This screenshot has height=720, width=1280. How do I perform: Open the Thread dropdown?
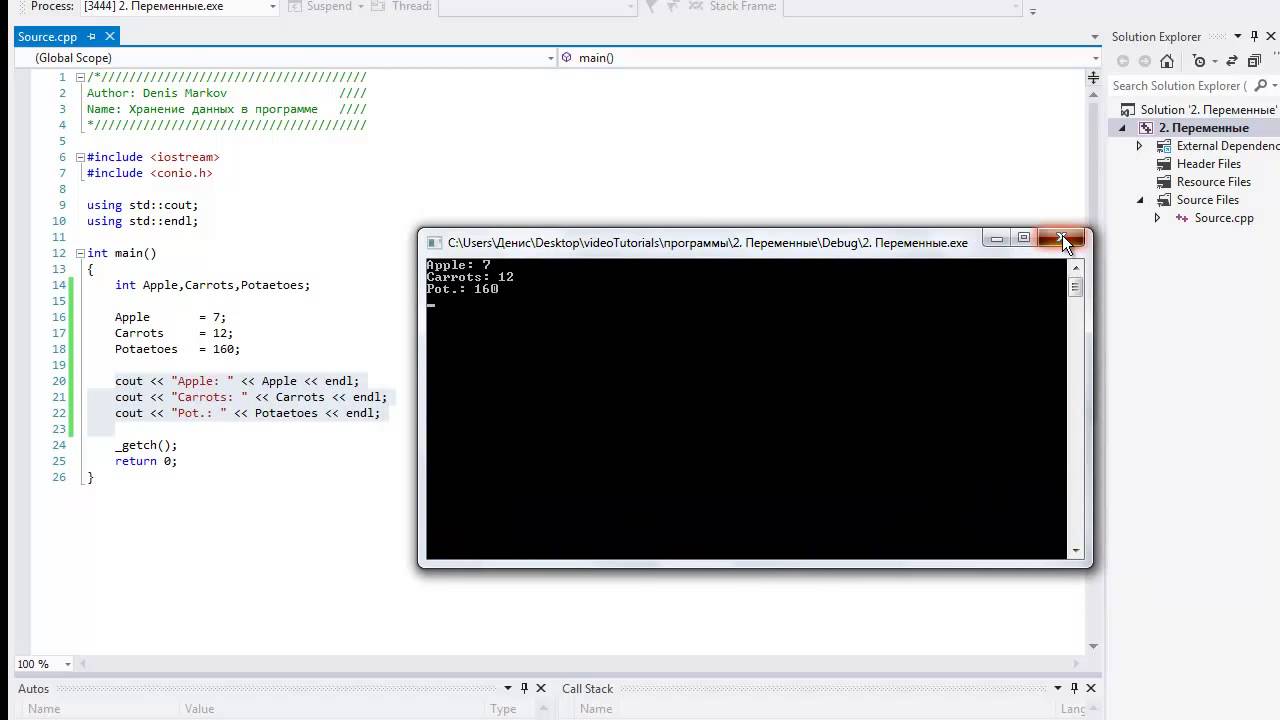pos(631,7)
